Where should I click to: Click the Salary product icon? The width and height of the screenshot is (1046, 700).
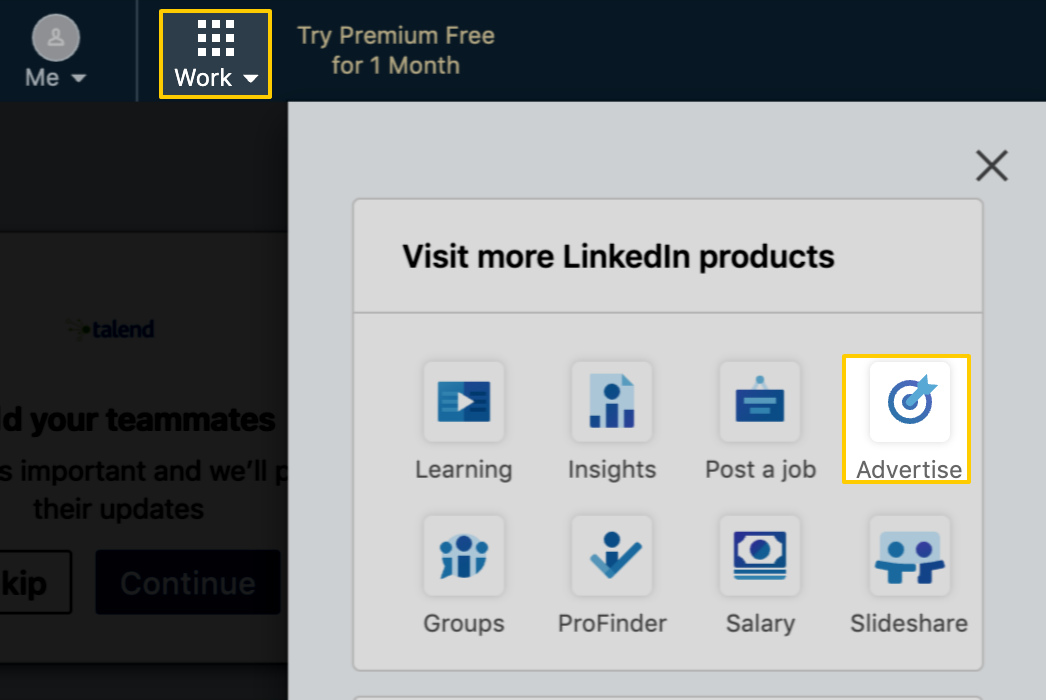759,556
